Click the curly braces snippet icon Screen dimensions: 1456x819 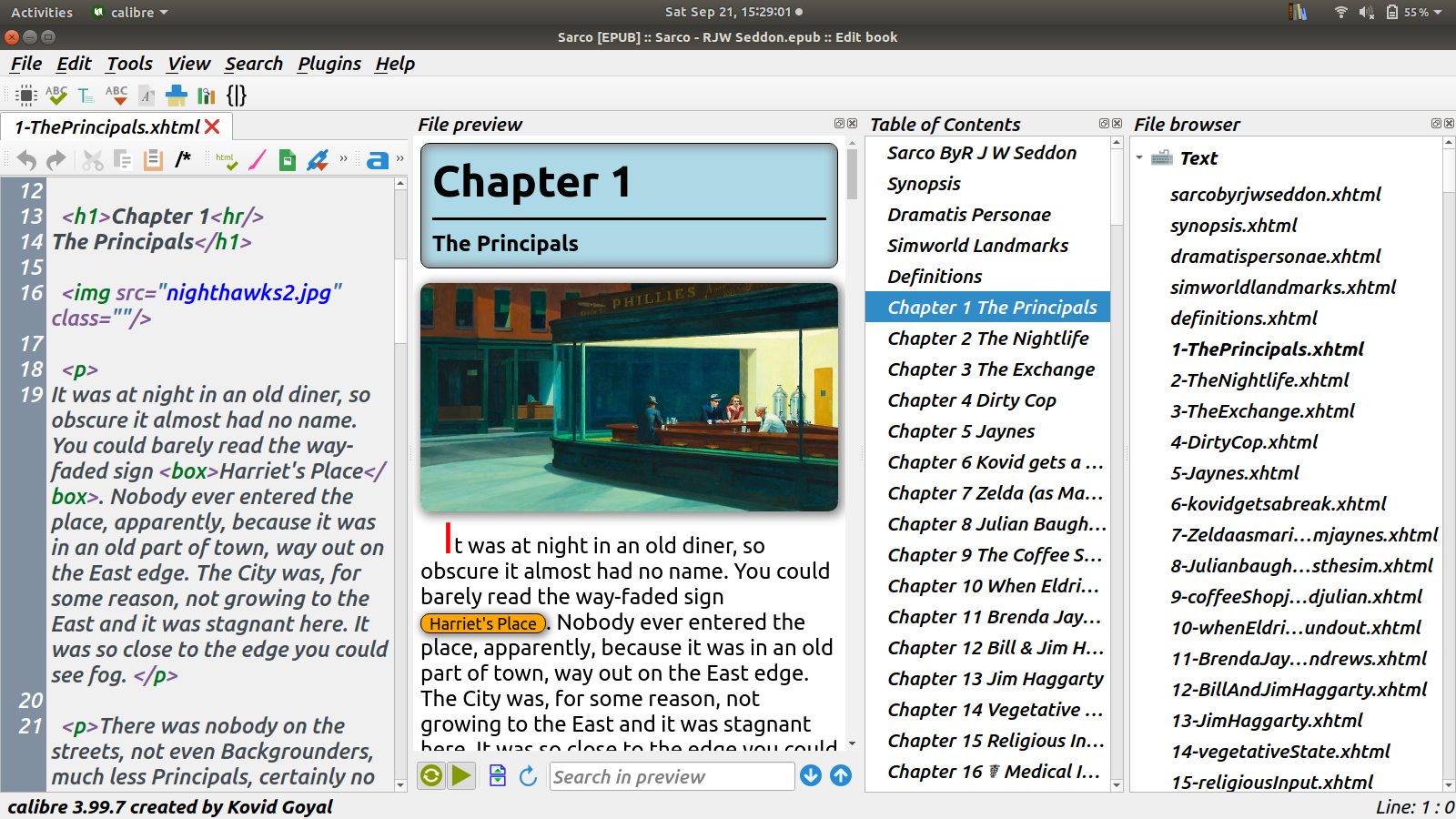[237, 96]
